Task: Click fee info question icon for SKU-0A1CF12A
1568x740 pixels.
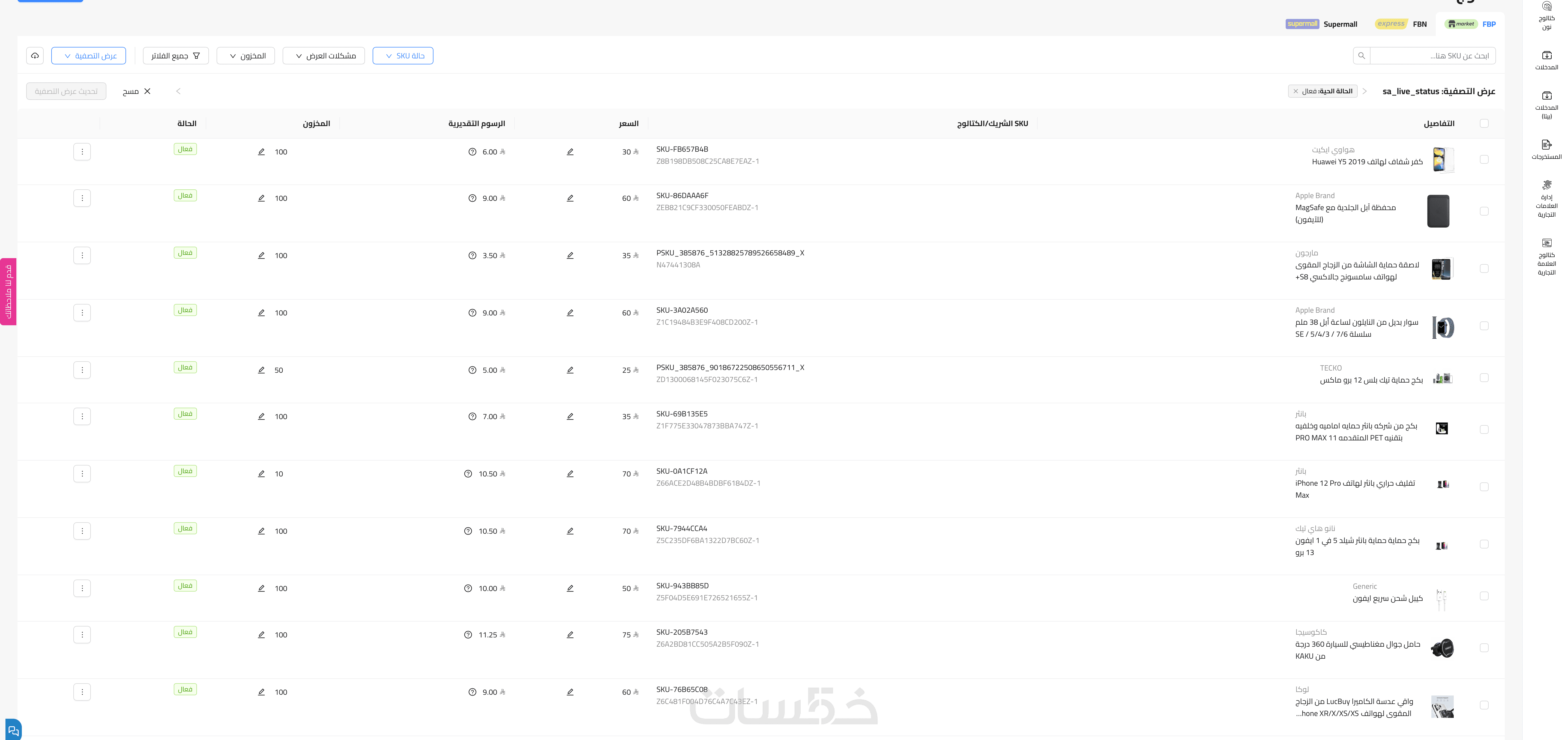Action: [x=468, y=474]
